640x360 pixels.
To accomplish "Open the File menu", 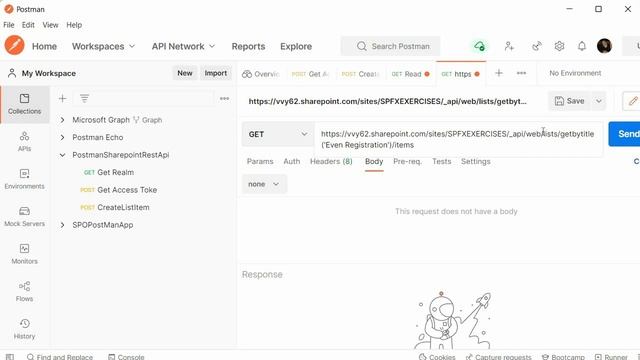I will [x=9, y=25].
